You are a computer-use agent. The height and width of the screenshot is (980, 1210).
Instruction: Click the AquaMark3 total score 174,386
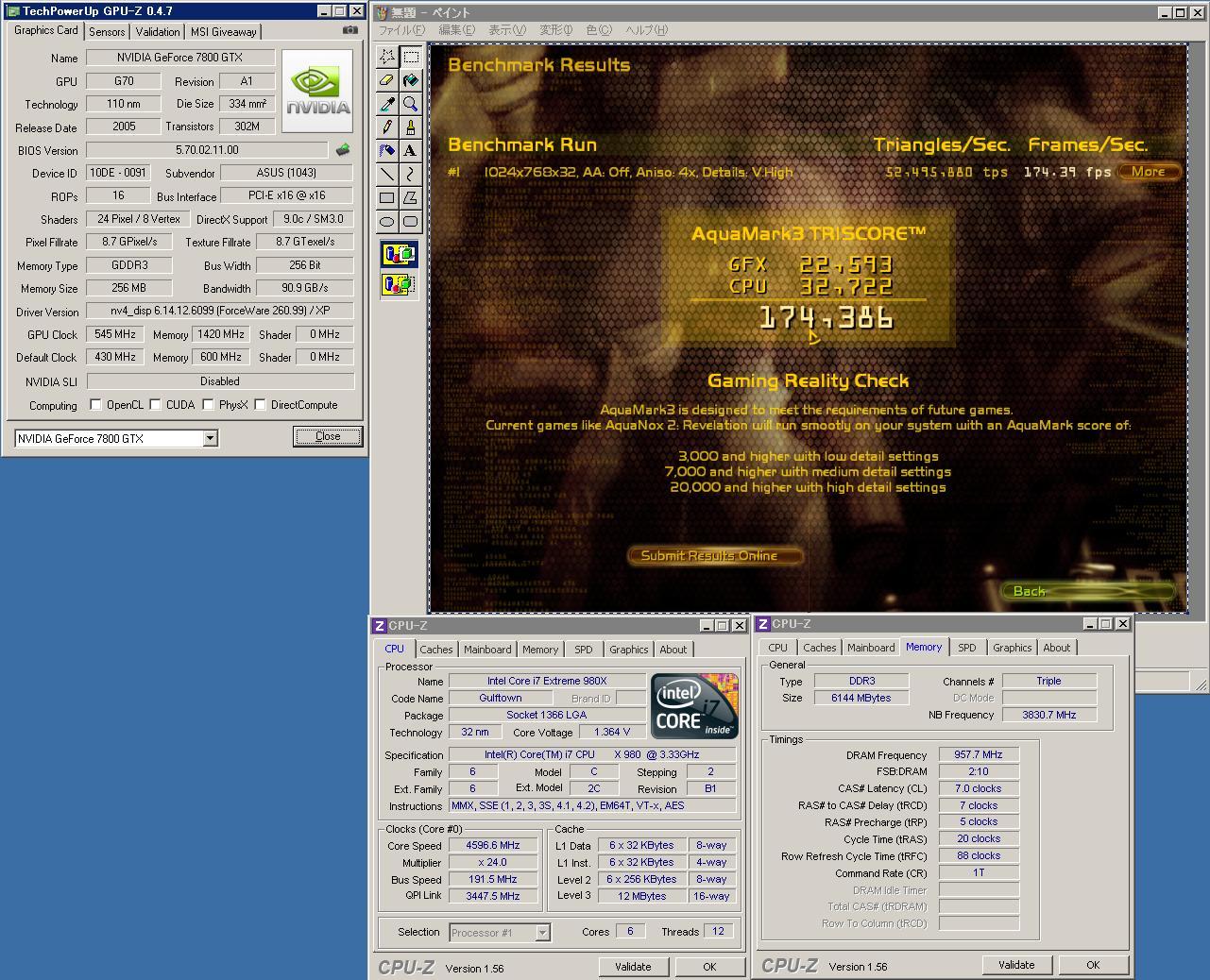coord(827,318)
